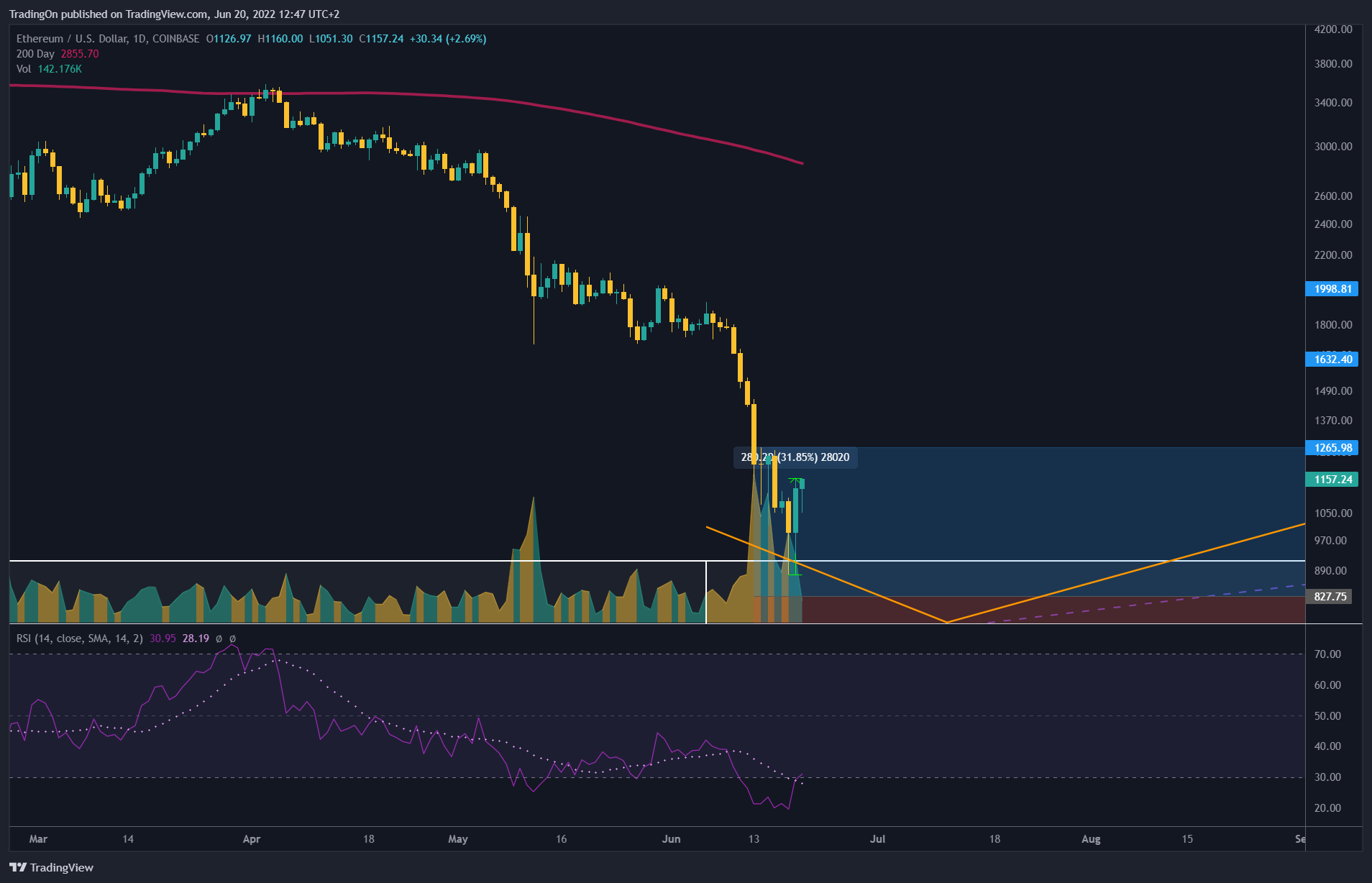
Task: Click the volume value '142.176K'
Action: (60, 69)
